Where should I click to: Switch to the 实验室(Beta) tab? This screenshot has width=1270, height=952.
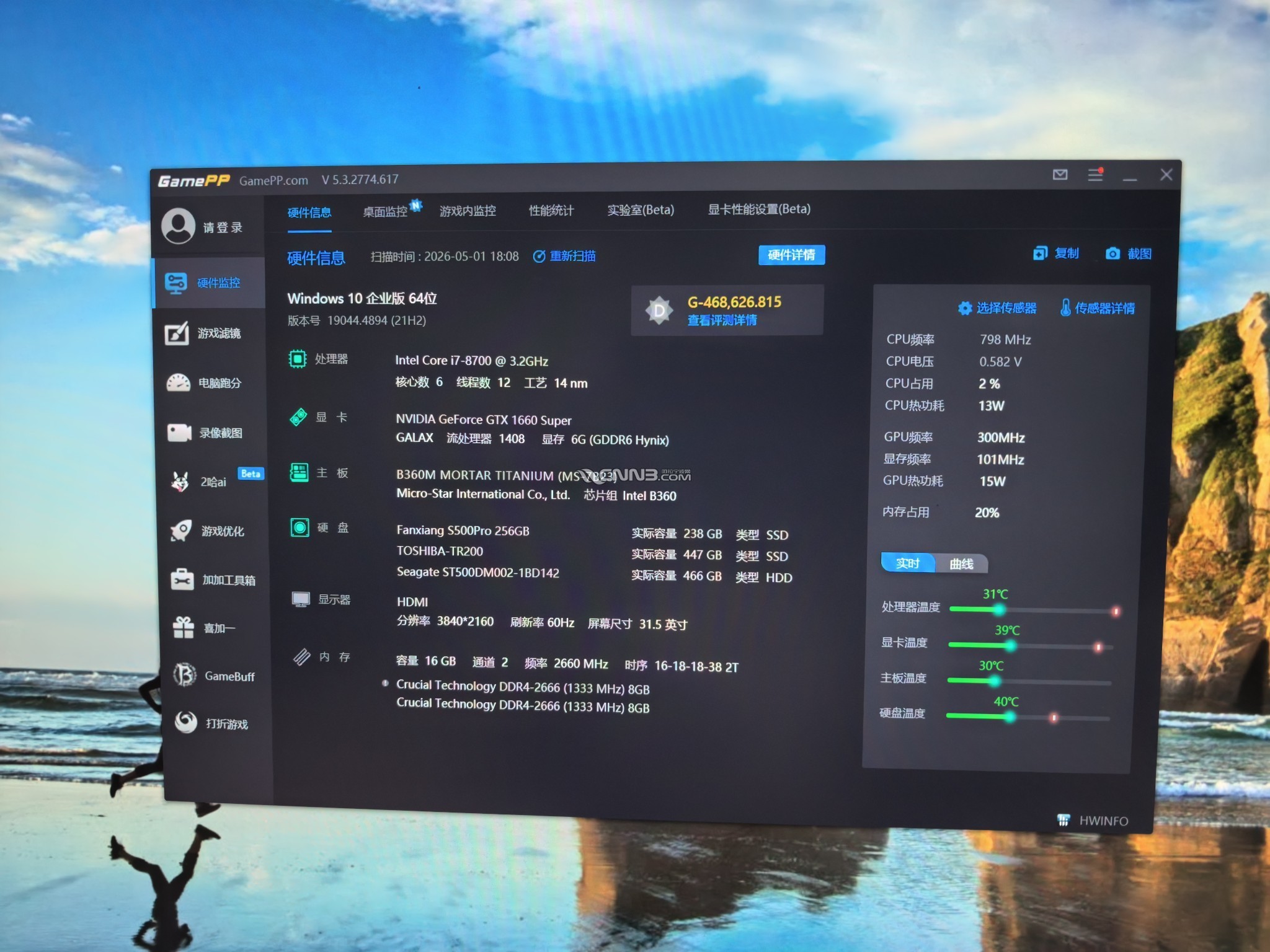[641, 209]
